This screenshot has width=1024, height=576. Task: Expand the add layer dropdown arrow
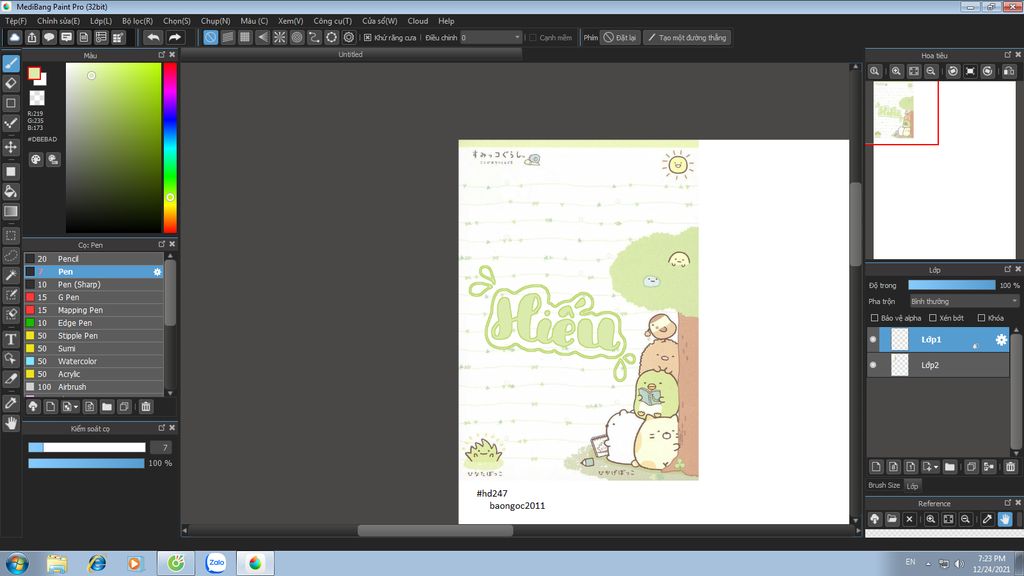pyautogui.click(x=936, y=467)
